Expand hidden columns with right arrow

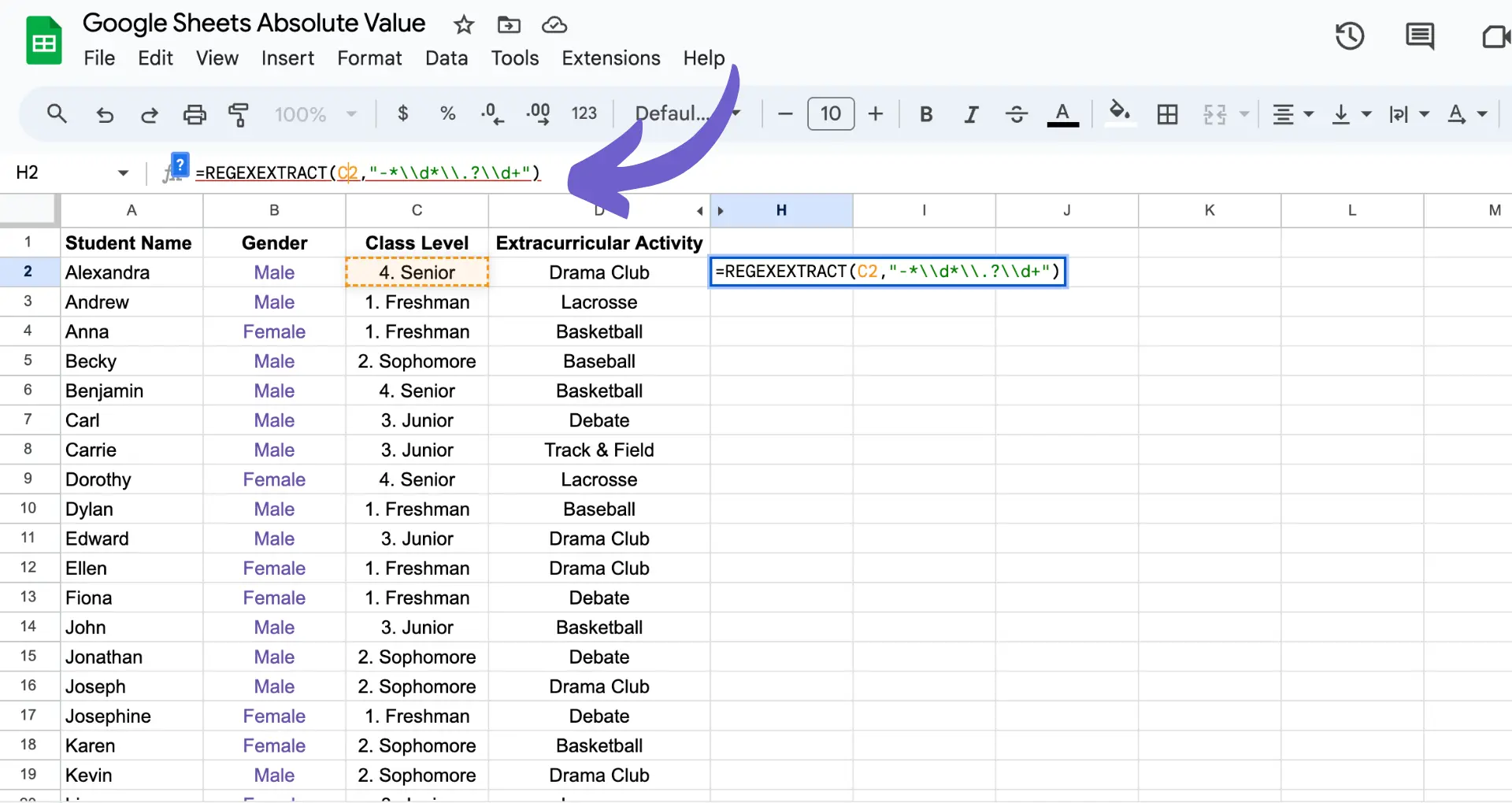click(721, 211)
